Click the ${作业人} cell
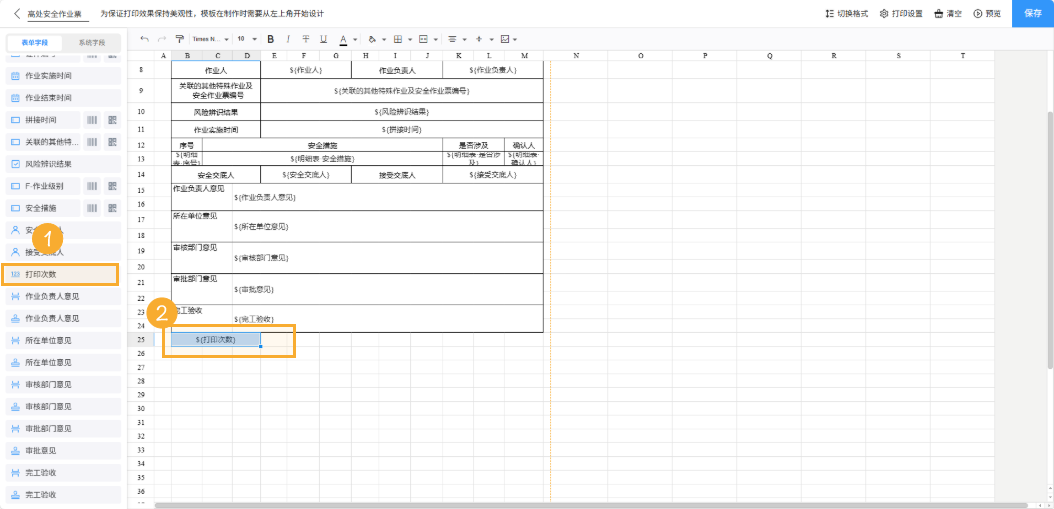Screen dimensions: 1054x509 point(306,70)
